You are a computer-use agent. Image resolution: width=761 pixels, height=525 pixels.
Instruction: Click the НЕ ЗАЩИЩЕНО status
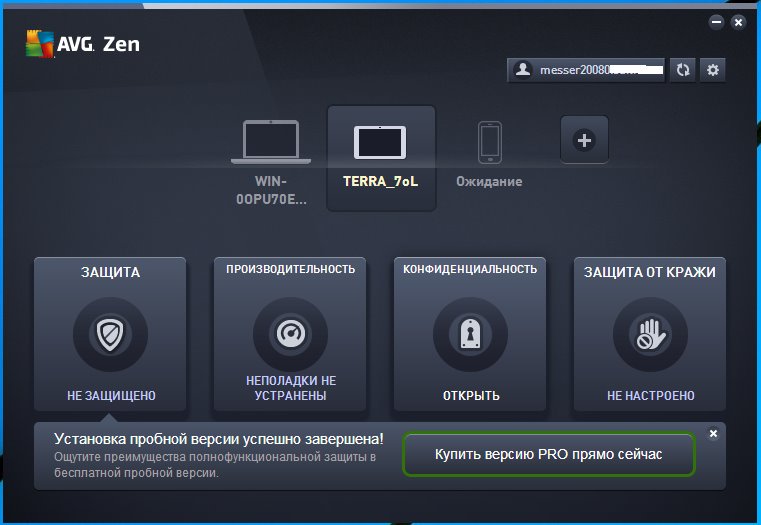pos(111,396)
